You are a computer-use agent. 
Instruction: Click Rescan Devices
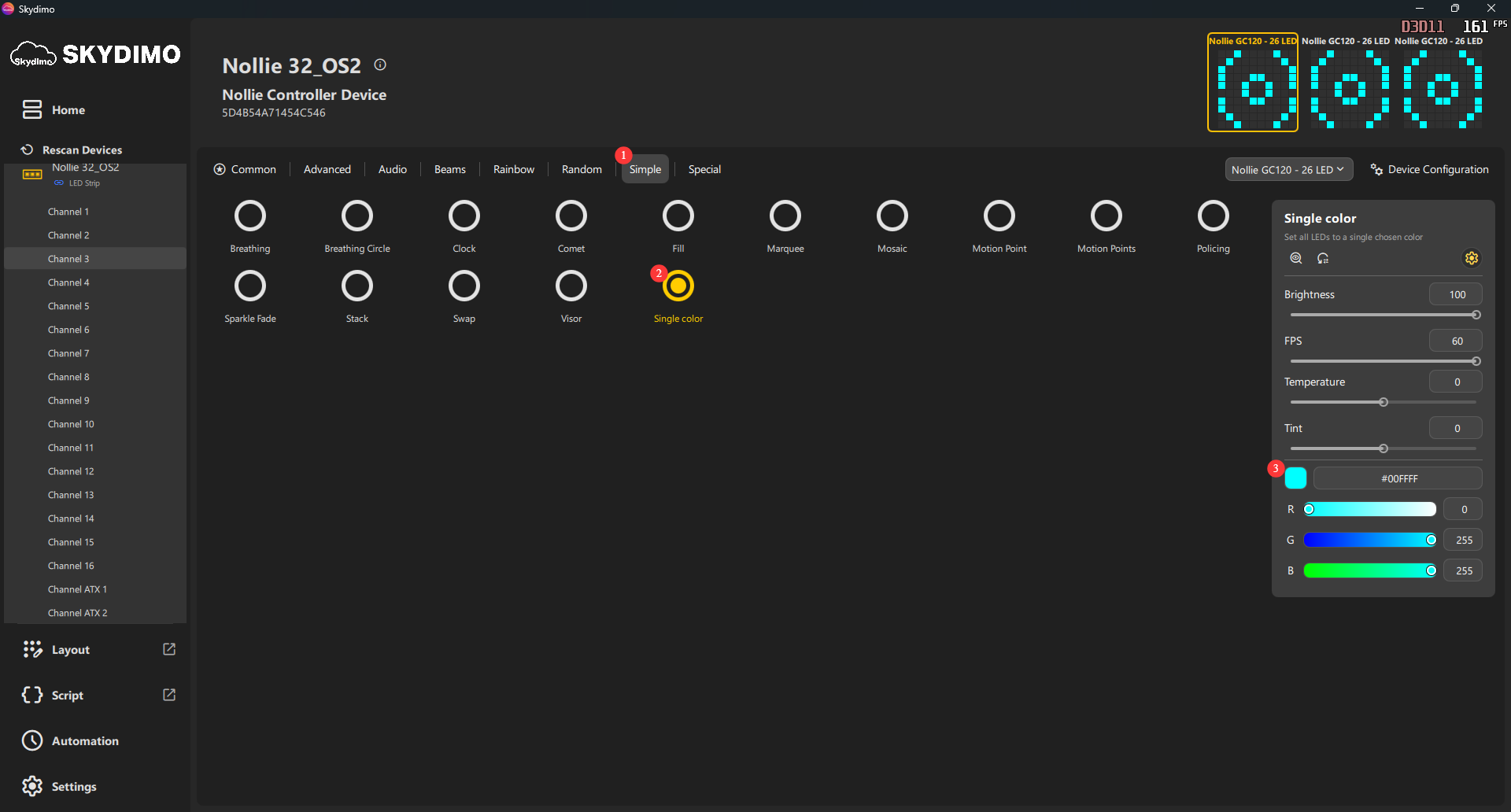(72, 149)
